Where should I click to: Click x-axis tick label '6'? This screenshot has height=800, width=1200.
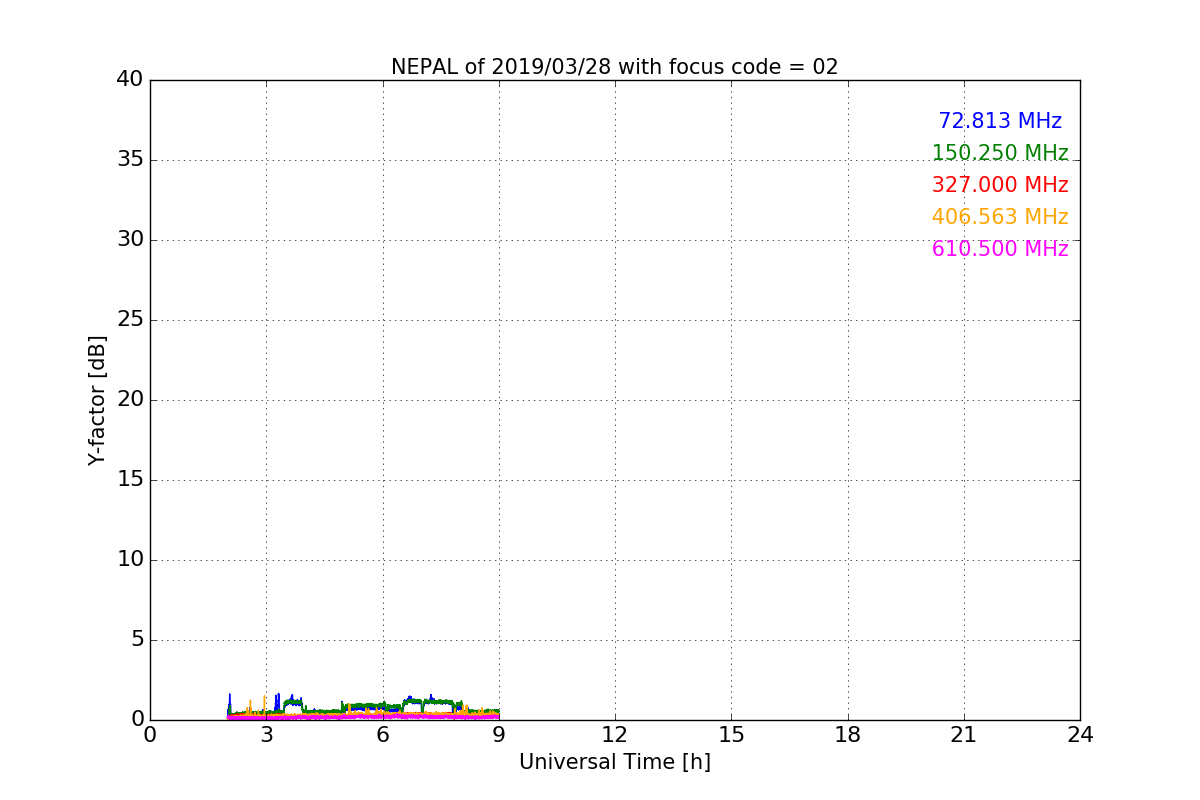[x=382, y=735]
